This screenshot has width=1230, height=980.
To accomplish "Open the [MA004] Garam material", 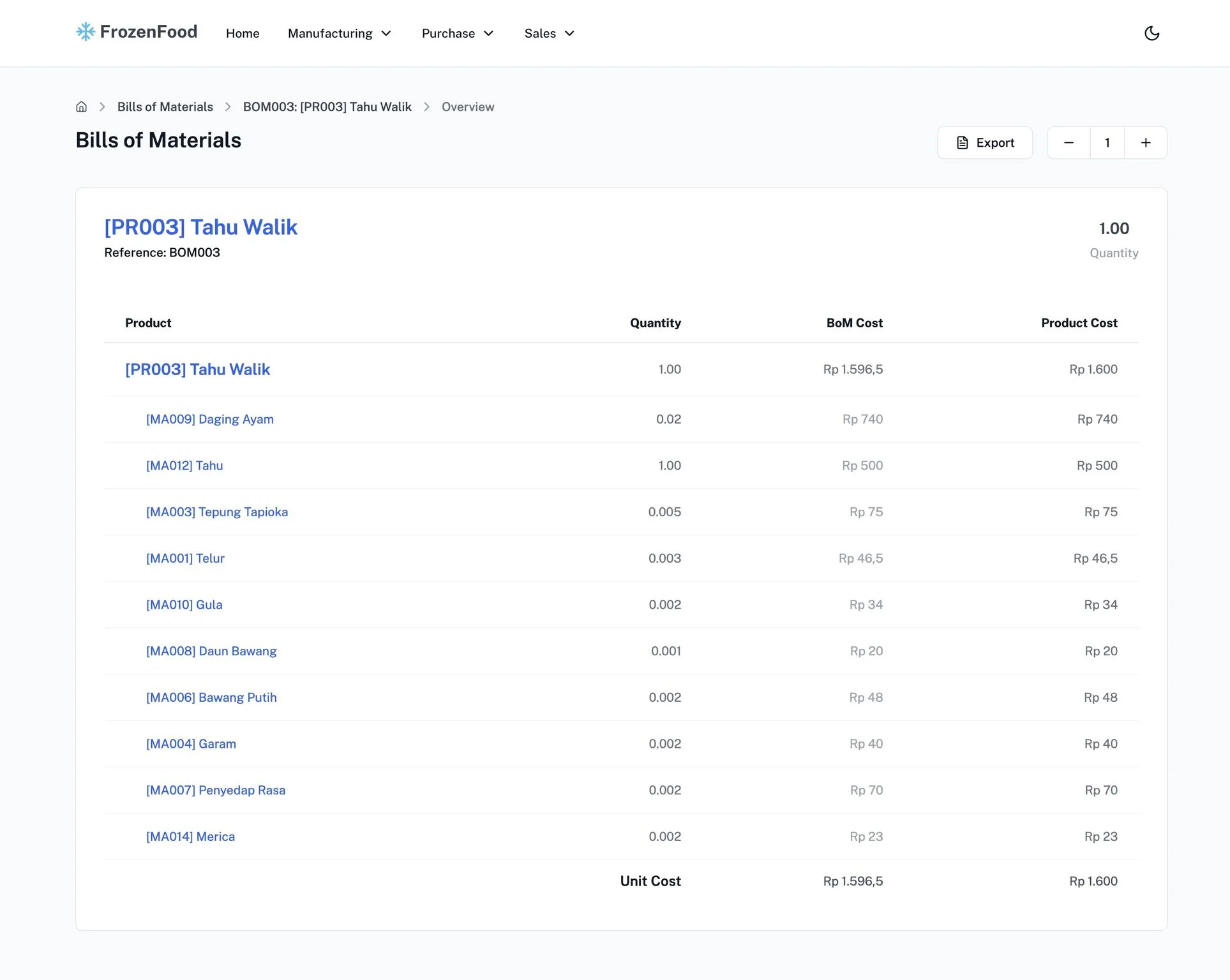I will (191, 744).
